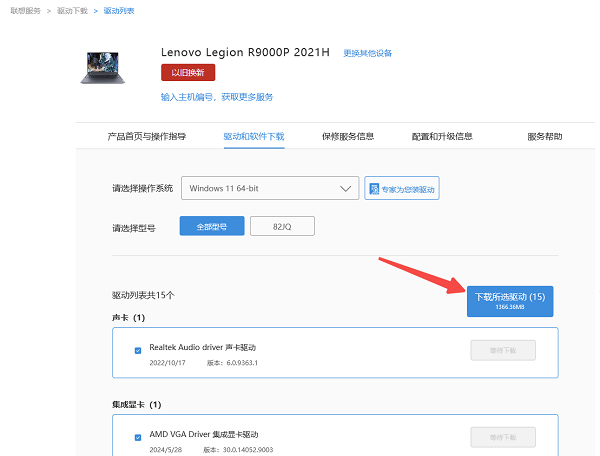Click 下载所选驱动 (15) button

coord(510,301)
